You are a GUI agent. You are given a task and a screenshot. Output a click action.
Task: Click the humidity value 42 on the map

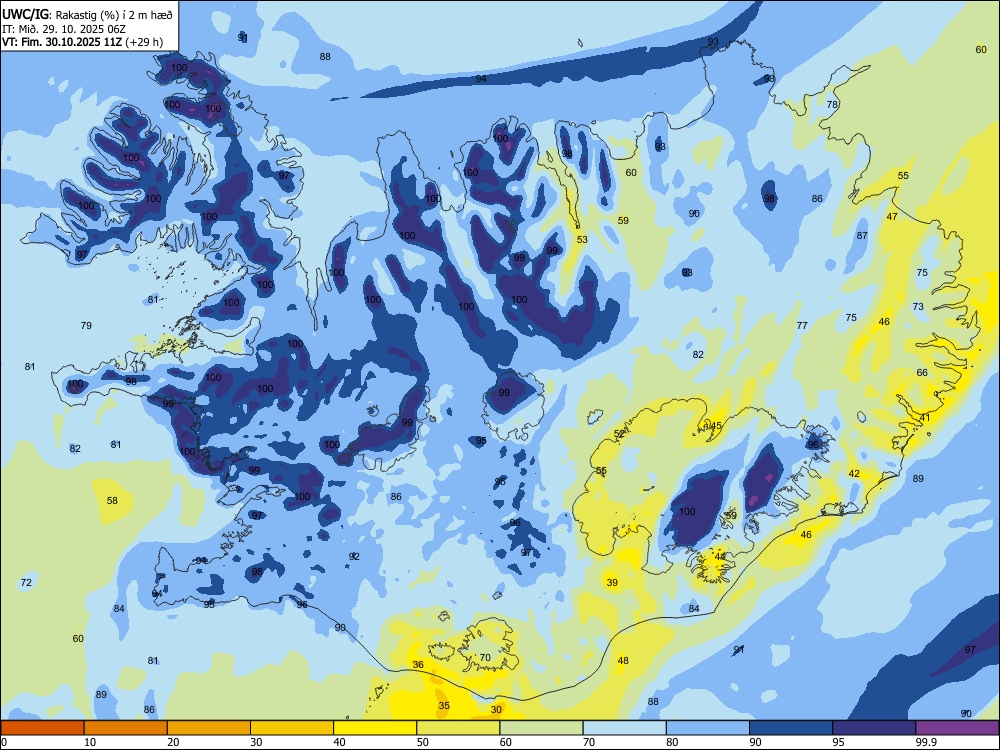point(854,474)
